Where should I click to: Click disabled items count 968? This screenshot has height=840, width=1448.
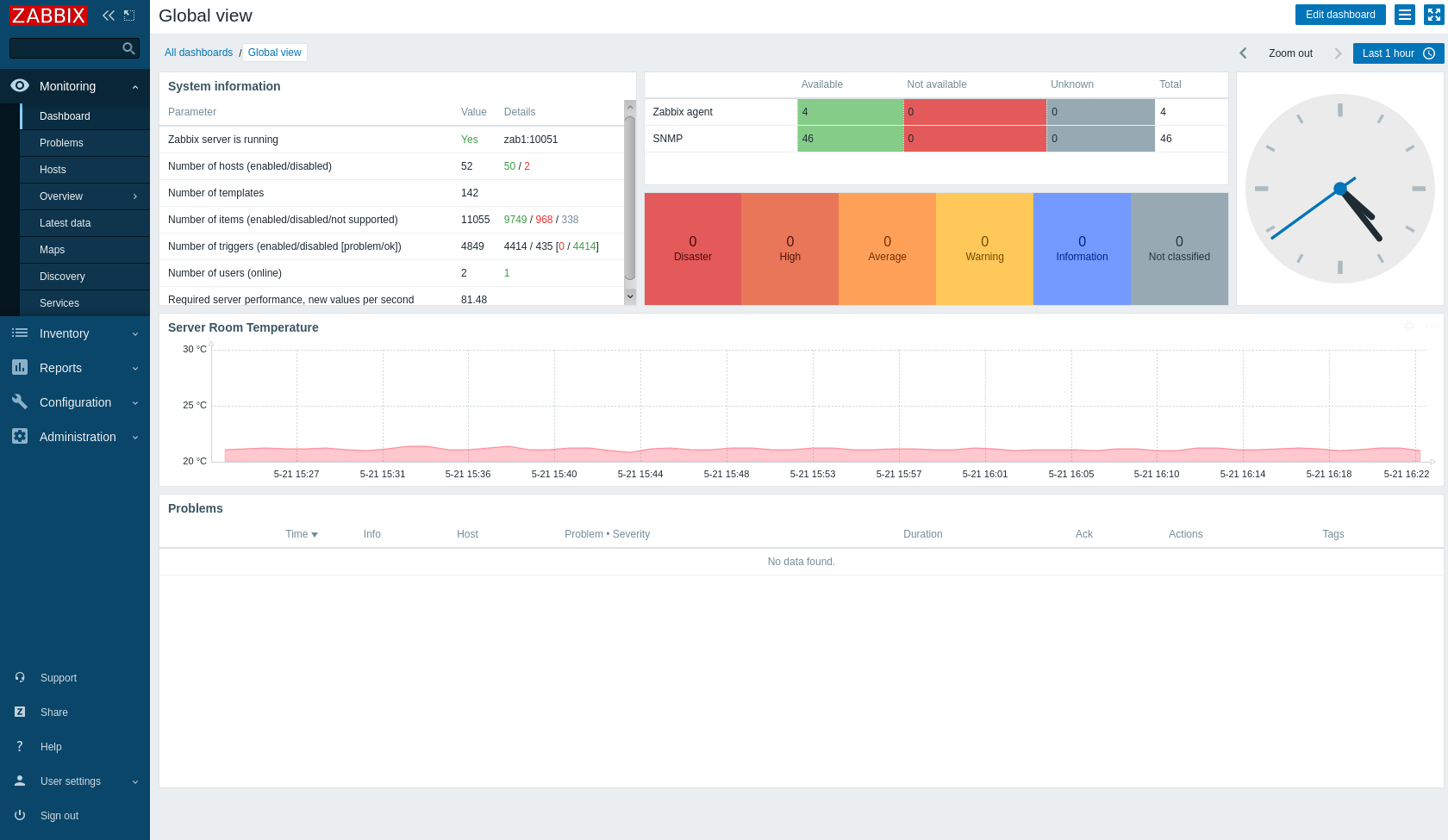(544, 220)
